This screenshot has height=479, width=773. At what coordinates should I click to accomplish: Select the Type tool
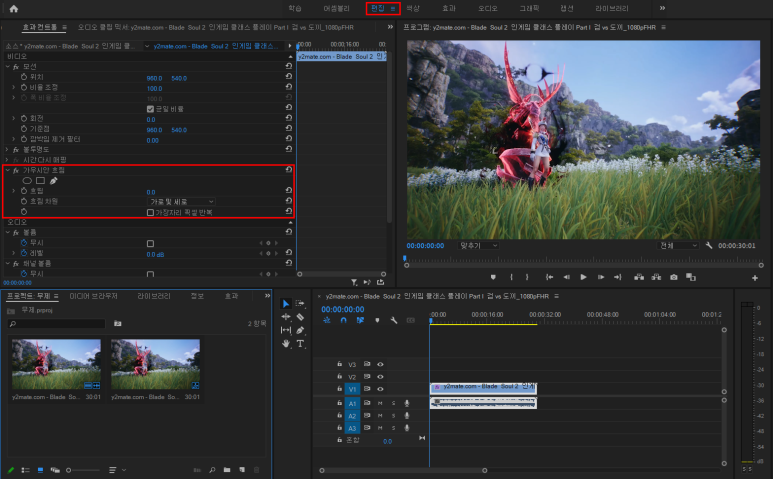coord(300,343)
